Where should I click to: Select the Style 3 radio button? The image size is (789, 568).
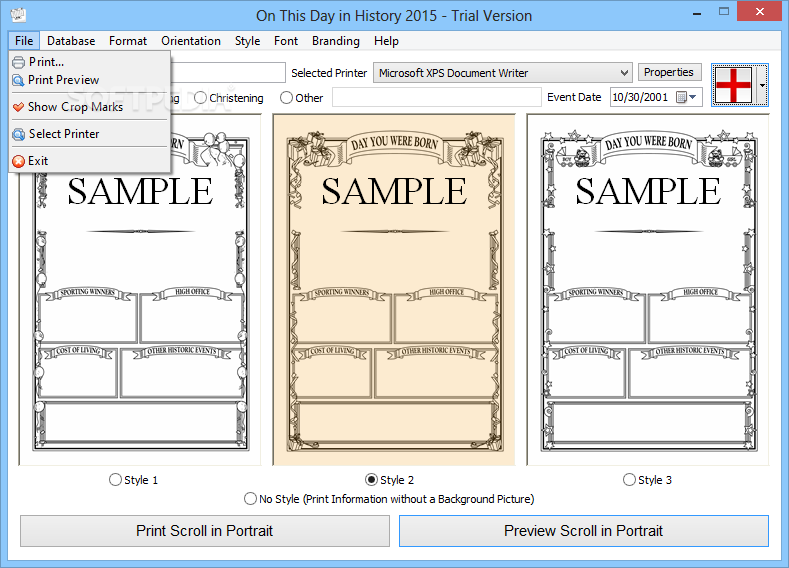coord(629,479)
